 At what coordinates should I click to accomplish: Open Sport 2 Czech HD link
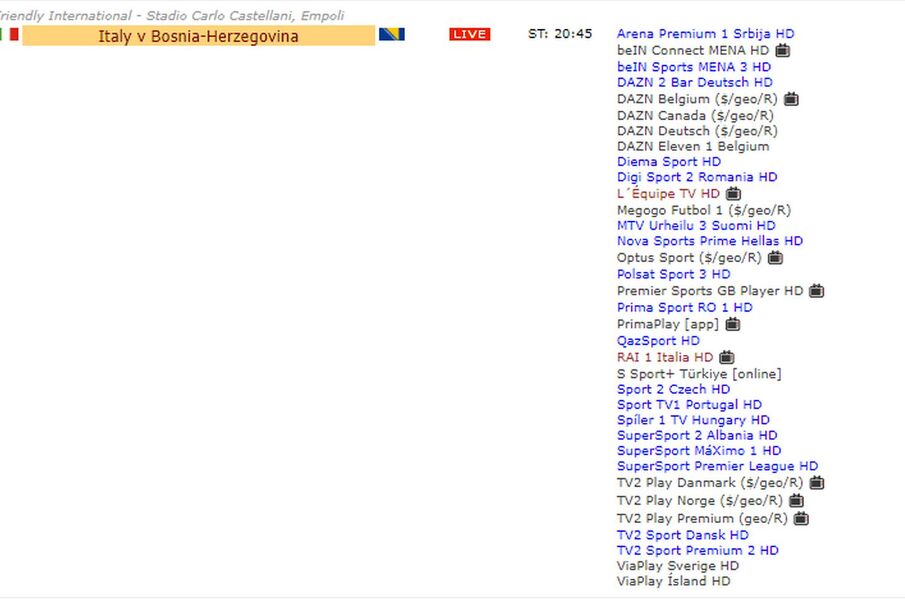pyautogui.click(x=673, y=389)
